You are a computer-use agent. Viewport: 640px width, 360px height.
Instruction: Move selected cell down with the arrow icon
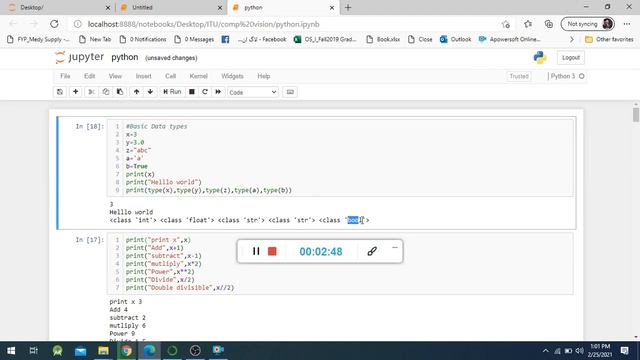click(x=150, y=92)
